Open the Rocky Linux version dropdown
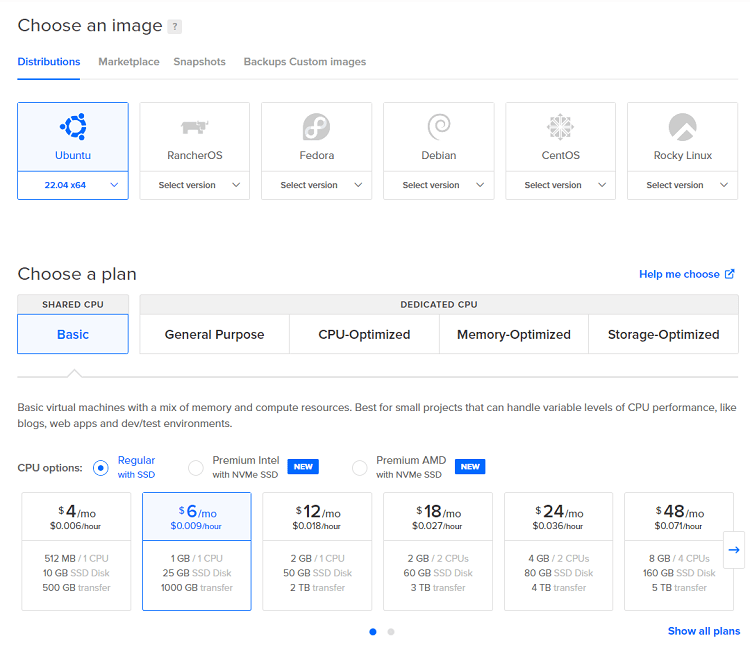The image size is (750, 652). point(682,185)
